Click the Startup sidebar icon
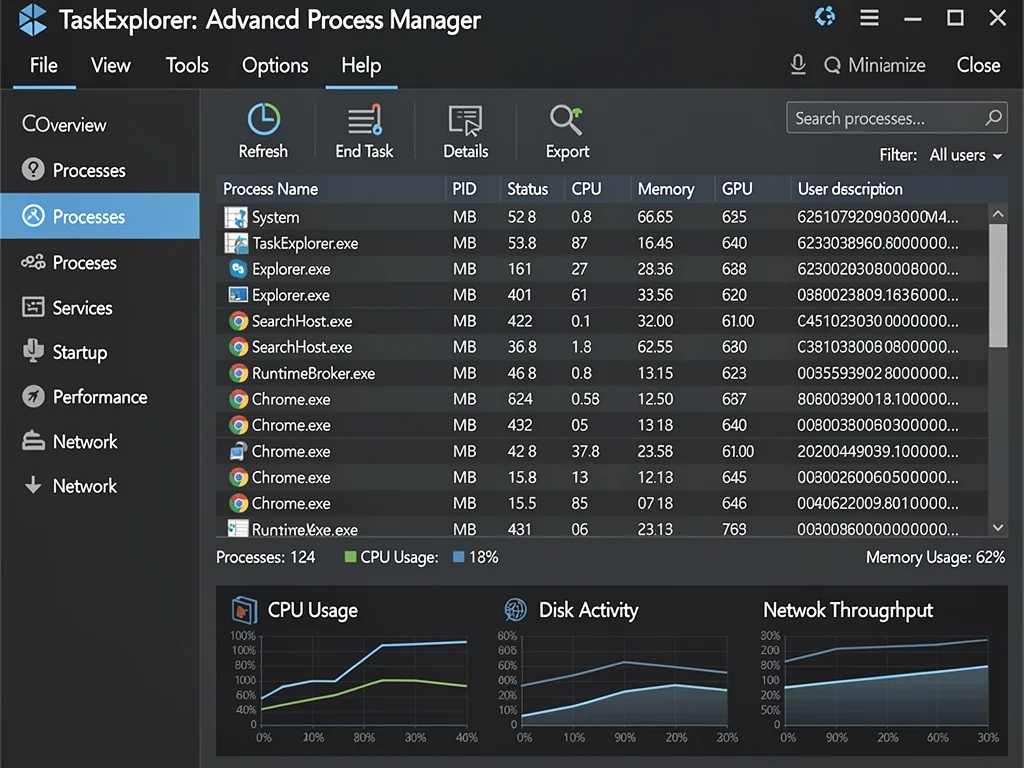1024x768 pixels. 33,351
